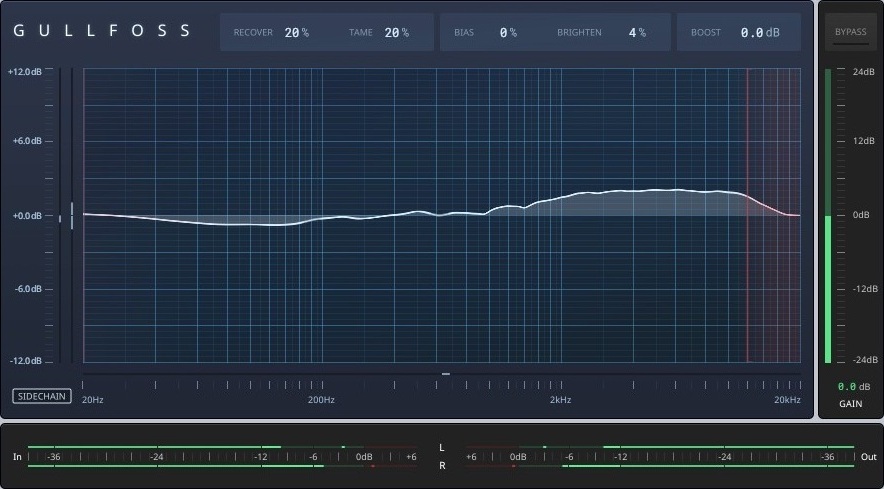Click the white EQ response curve
884x489 pixels.
(x=441, y=214)
